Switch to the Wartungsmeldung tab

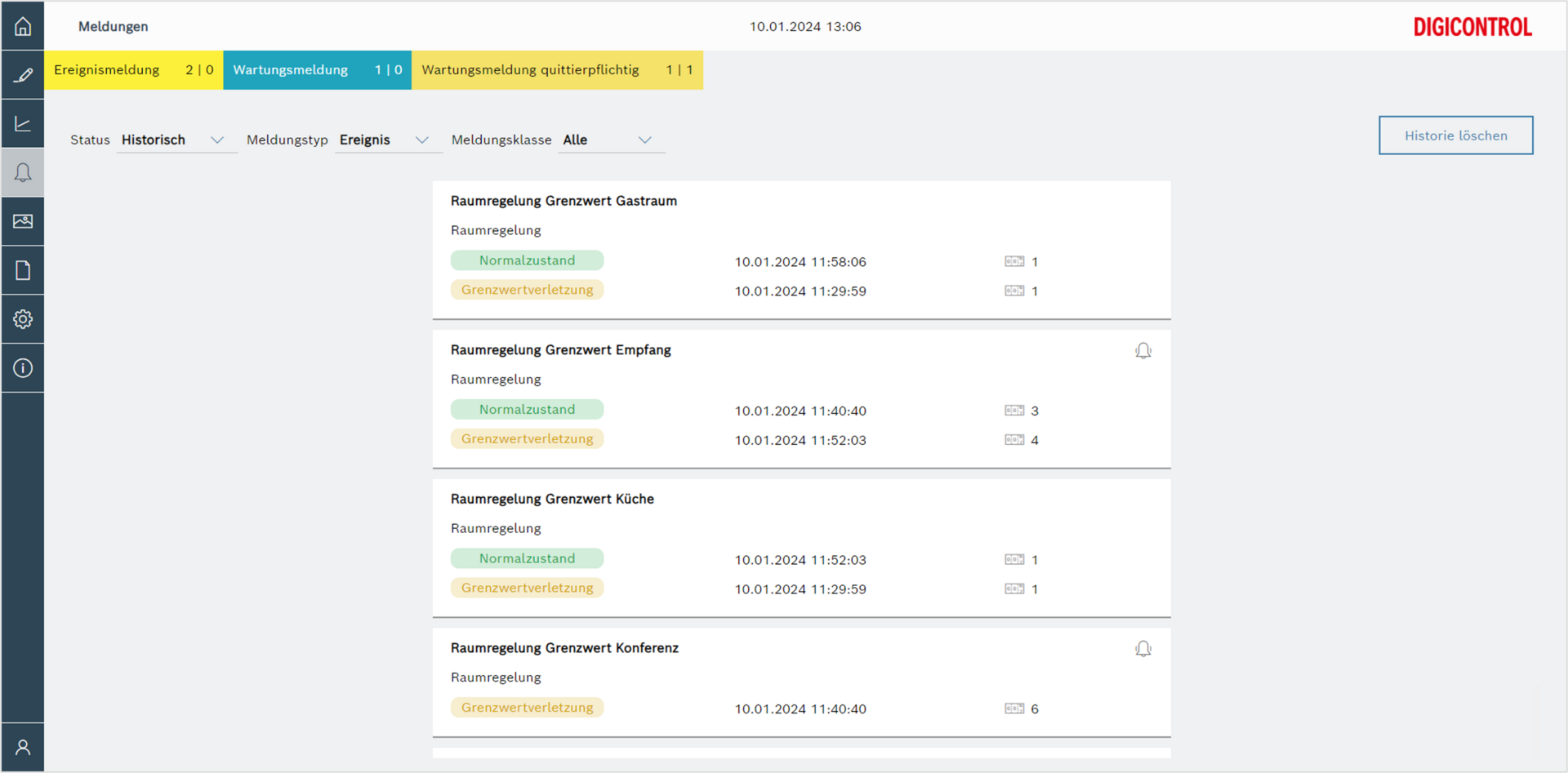tap(317, 70)
